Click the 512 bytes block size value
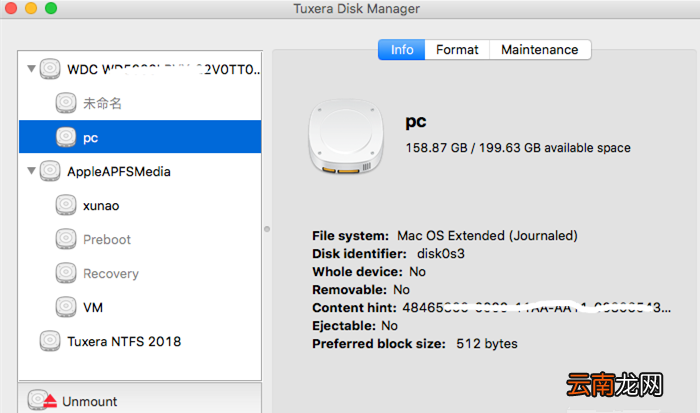Image resolution: width=700 pixels, height=413 pixels. pyautogui.click(x=487, y=343)
